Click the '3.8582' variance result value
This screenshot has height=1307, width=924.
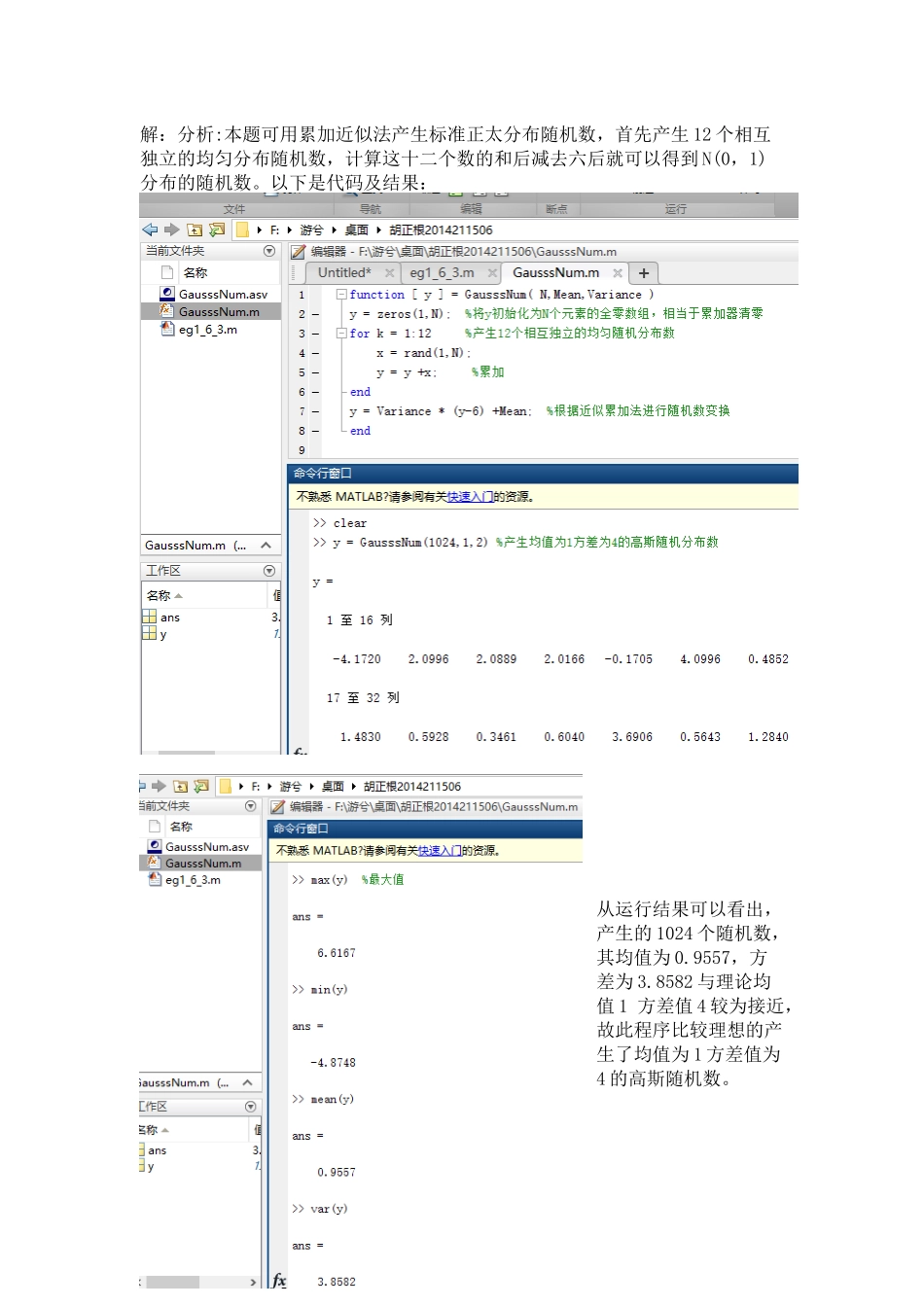(x=337, y=1282)
